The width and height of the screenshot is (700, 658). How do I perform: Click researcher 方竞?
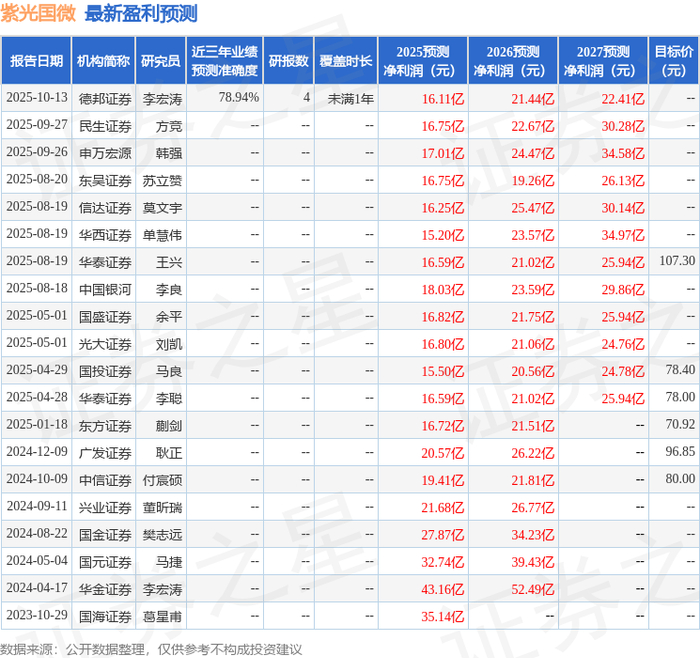tap(169, 126)
